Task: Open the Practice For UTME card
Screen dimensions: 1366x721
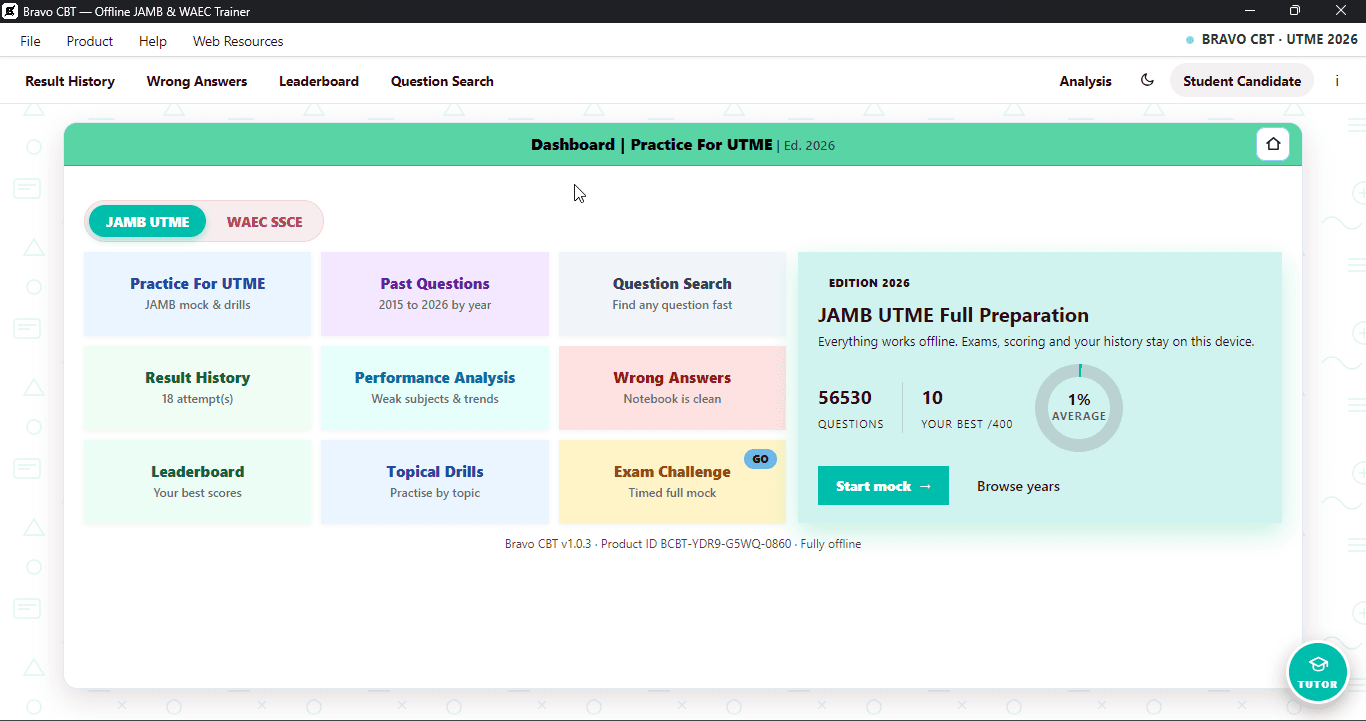Action: pos(198,294)
